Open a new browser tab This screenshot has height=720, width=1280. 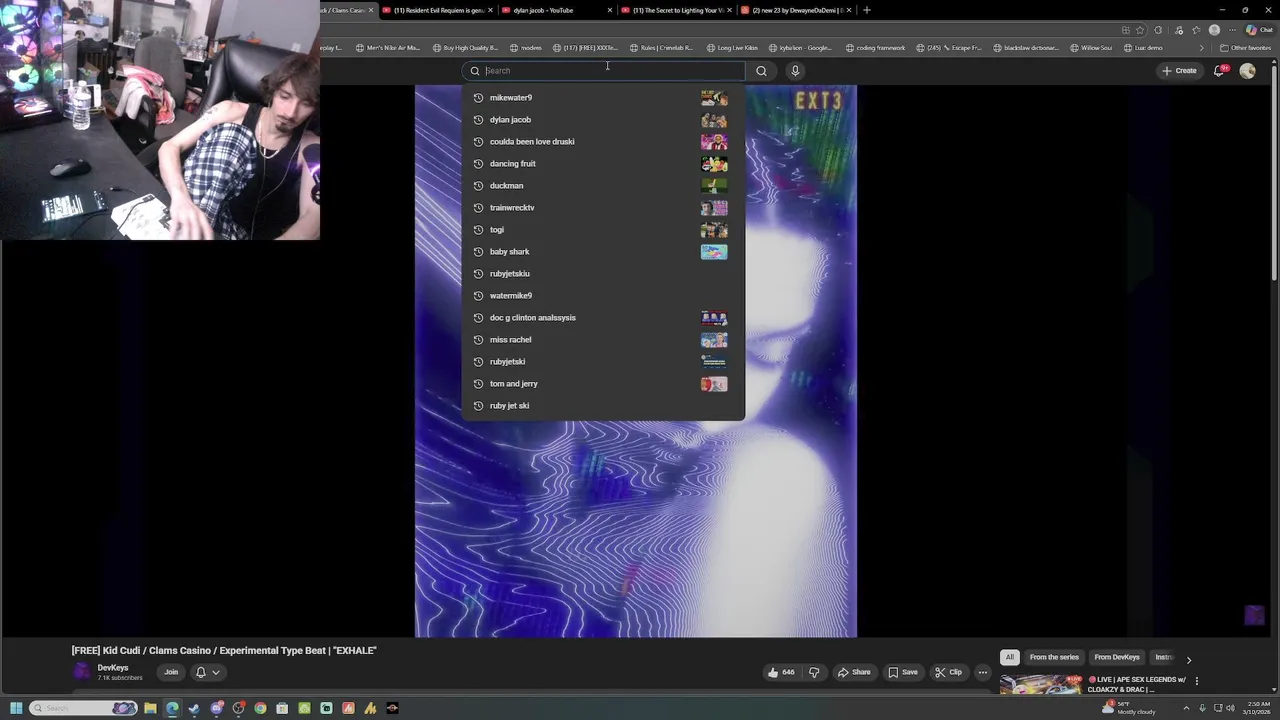[x=866, y=10]
